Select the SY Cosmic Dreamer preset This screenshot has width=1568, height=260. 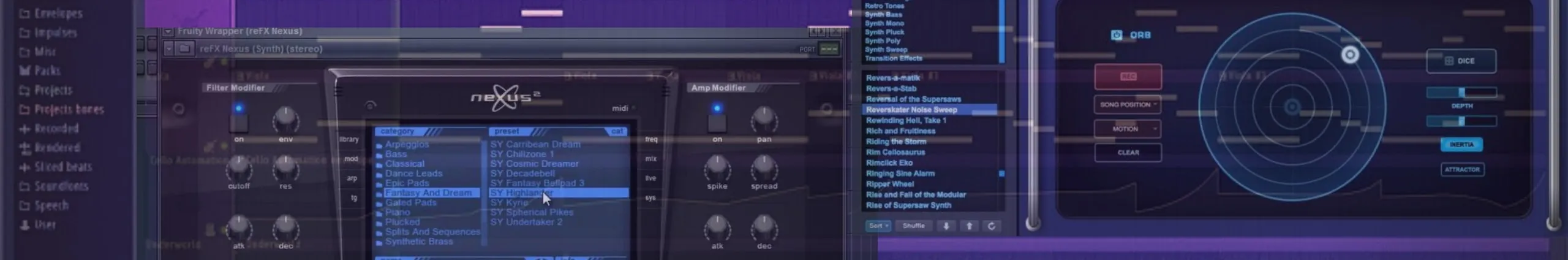[x=534, y=164]
